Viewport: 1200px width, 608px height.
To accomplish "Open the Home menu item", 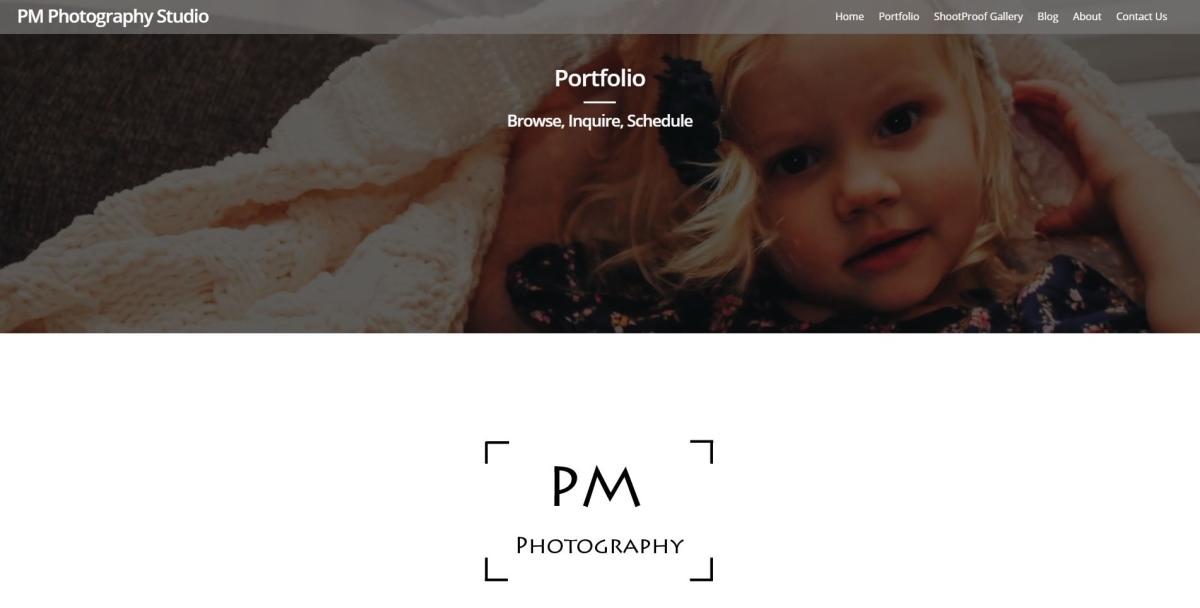I will click(x=849, y=16).
